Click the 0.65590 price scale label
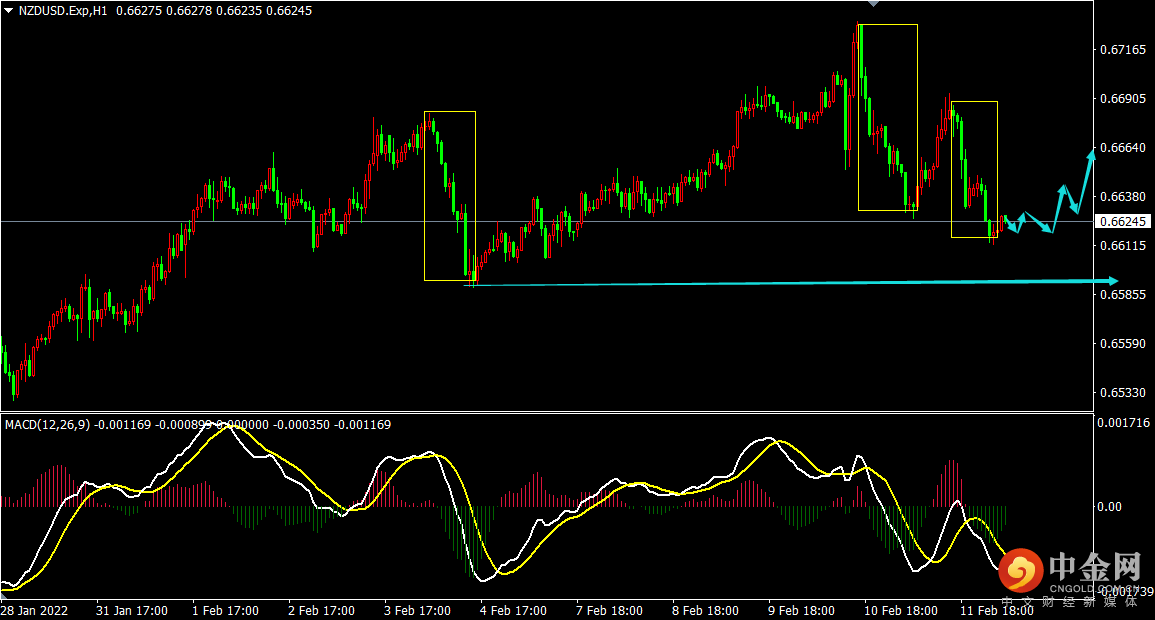Image resolution: width=1155 pixels, height=620 pixels. coord(1123,344)
